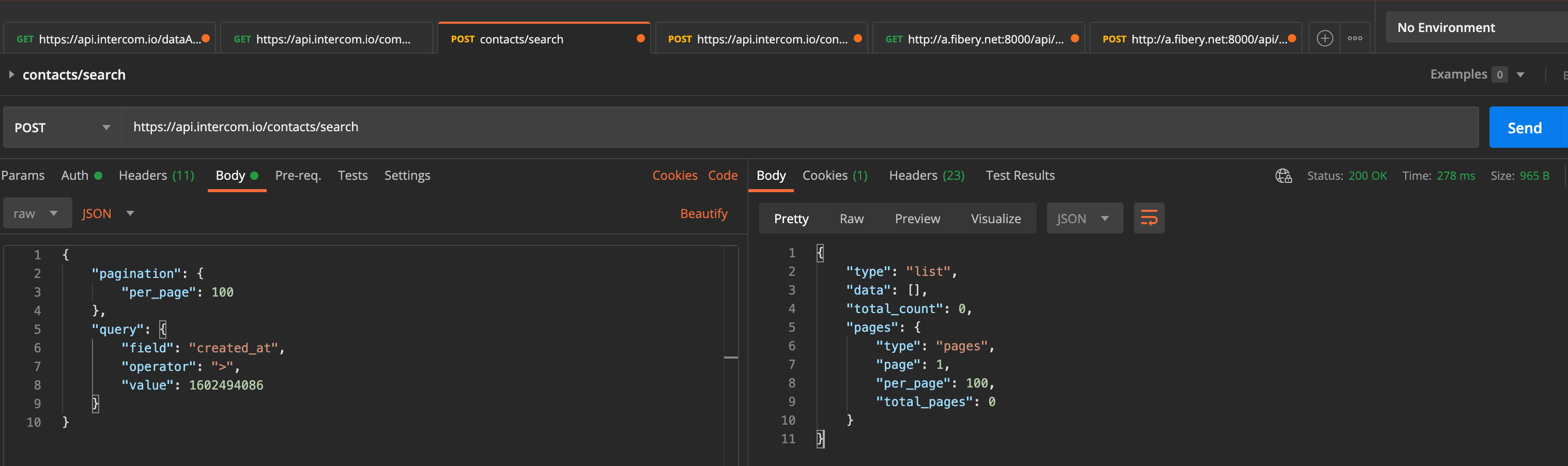This screenshot has height=466, width=1568.
Task: Open the Test Results tab
Action: tap(1020, 175)
